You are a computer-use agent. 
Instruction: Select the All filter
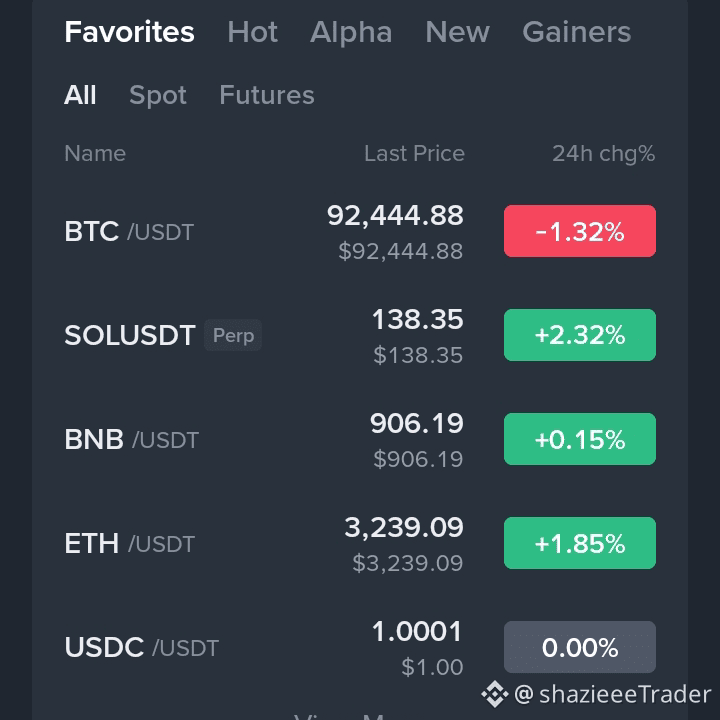[x=80, y=95]
